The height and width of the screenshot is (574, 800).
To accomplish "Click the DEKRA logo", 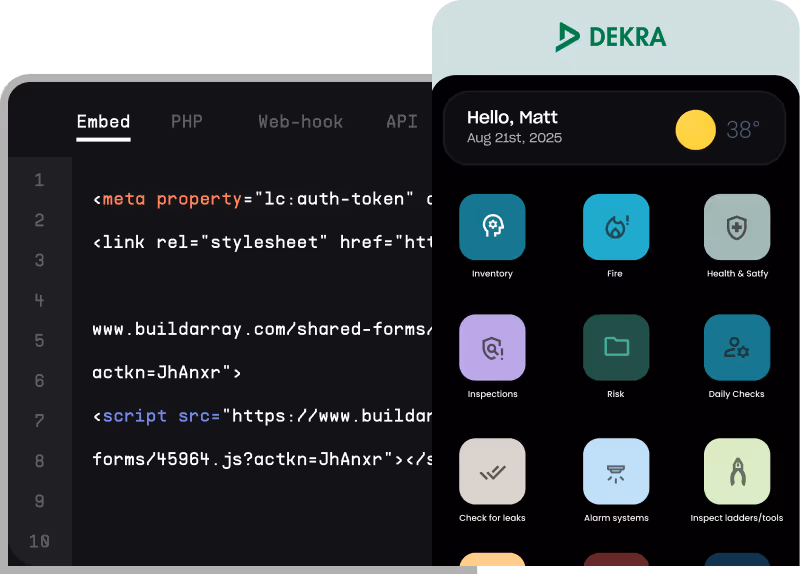I will point(611,37).
